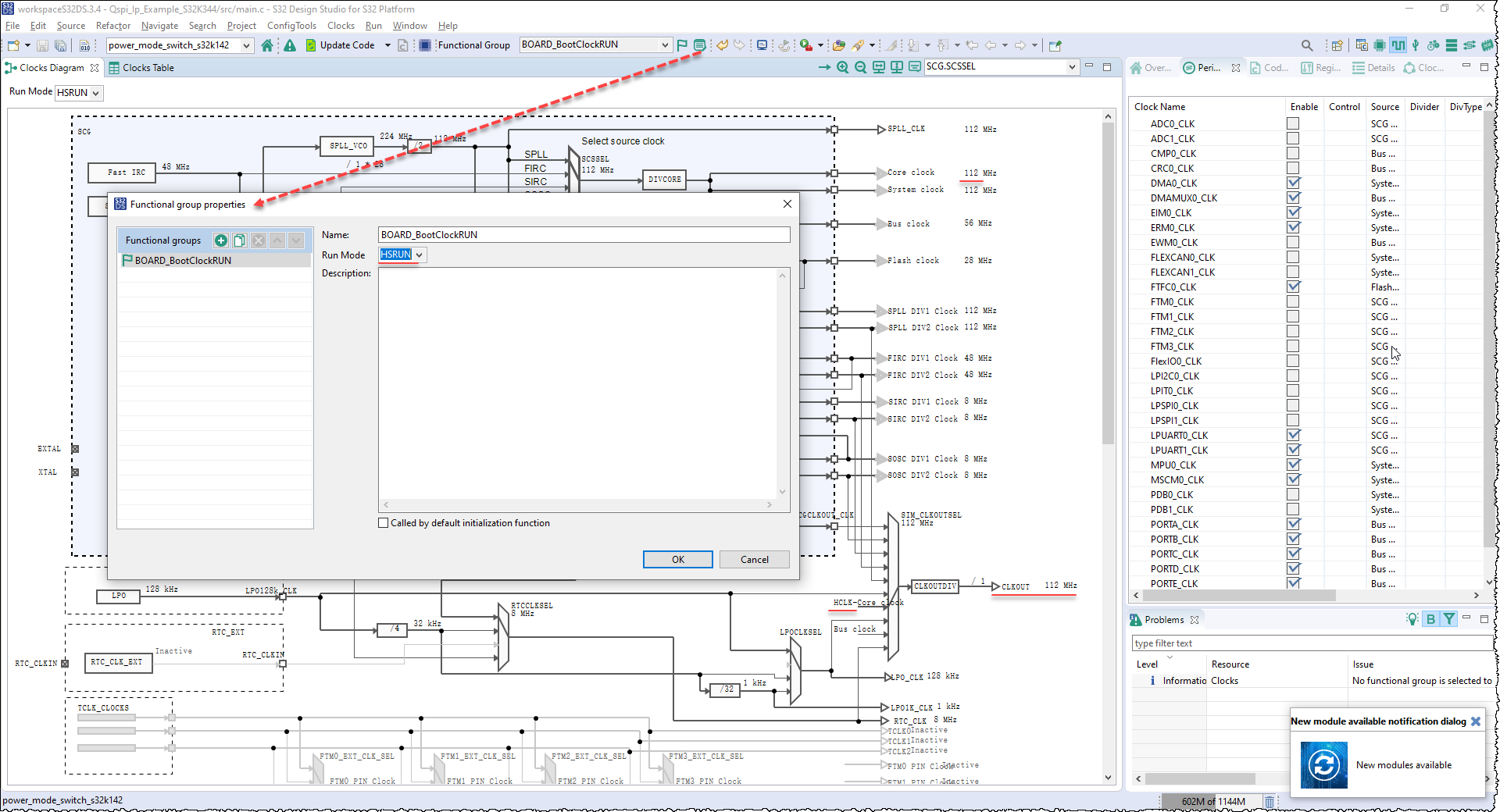
Task: Uncheck the LPUART0_CLK enable checkbox
Action: pos(1293,435)
